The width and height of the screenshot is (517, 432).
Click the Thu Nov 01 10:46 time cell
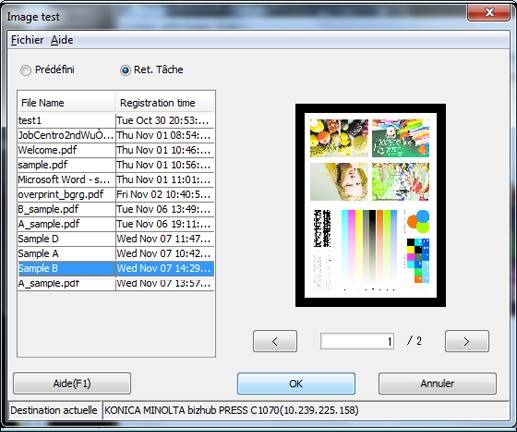click(165, 150)
